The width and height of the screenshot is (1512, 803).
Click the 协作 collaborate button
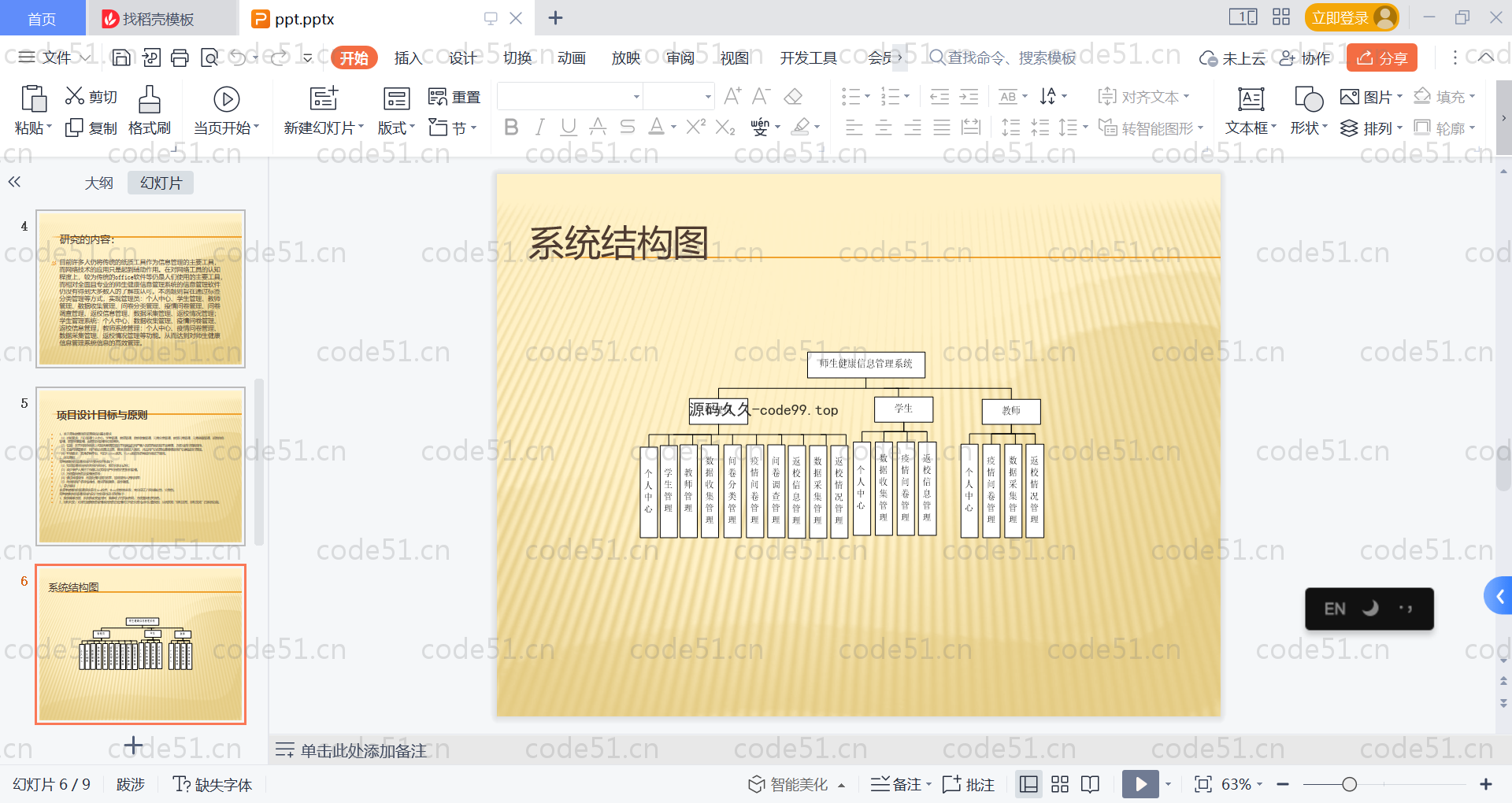pyautogui.click(x=1305, y=57)
